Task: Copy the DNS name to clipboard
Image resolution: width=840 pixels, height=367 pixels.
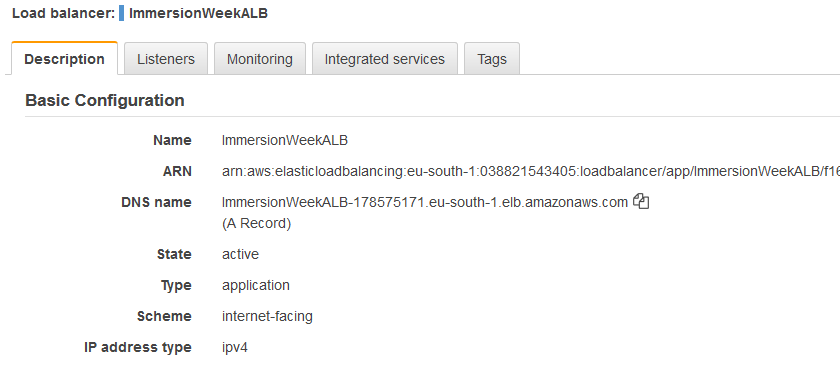Action: (x=641, y=201)
